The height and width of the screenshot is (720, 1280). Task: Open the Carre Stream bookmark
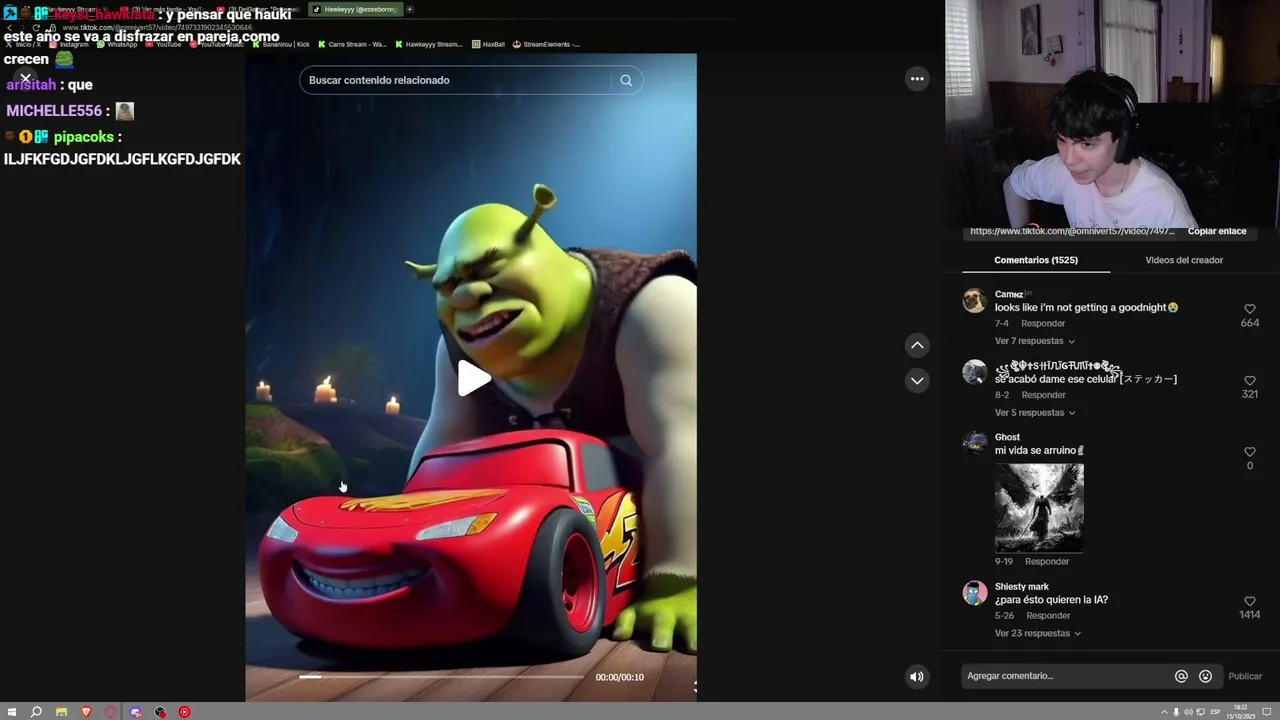[352, 44]
